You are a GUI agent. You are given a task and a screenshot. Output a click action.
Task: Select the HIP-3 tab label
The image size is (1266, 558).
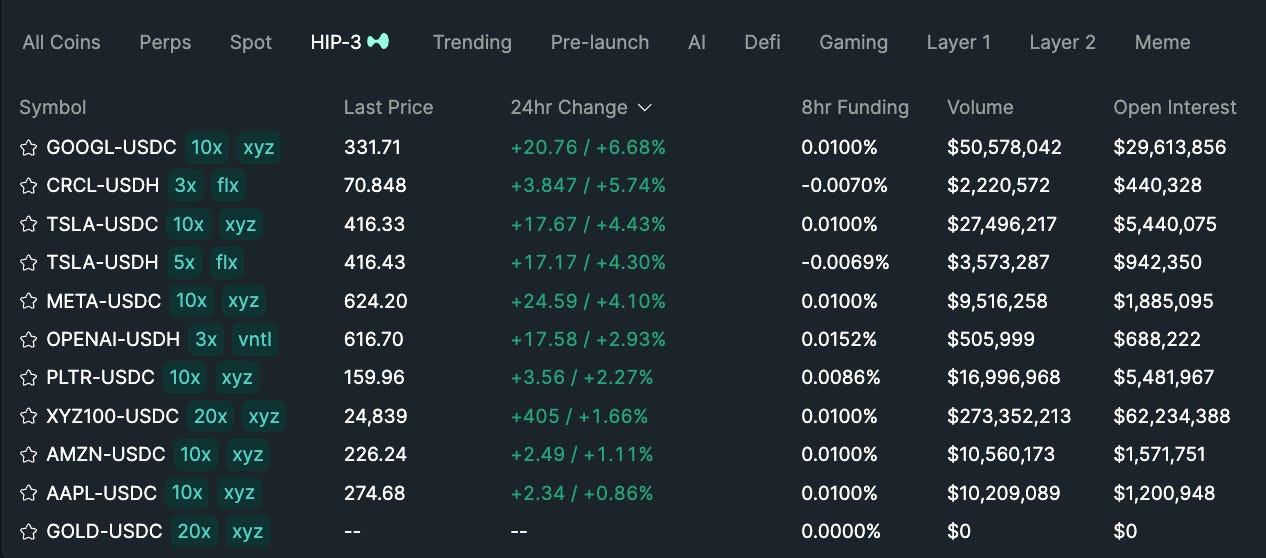tap(336, 43)
